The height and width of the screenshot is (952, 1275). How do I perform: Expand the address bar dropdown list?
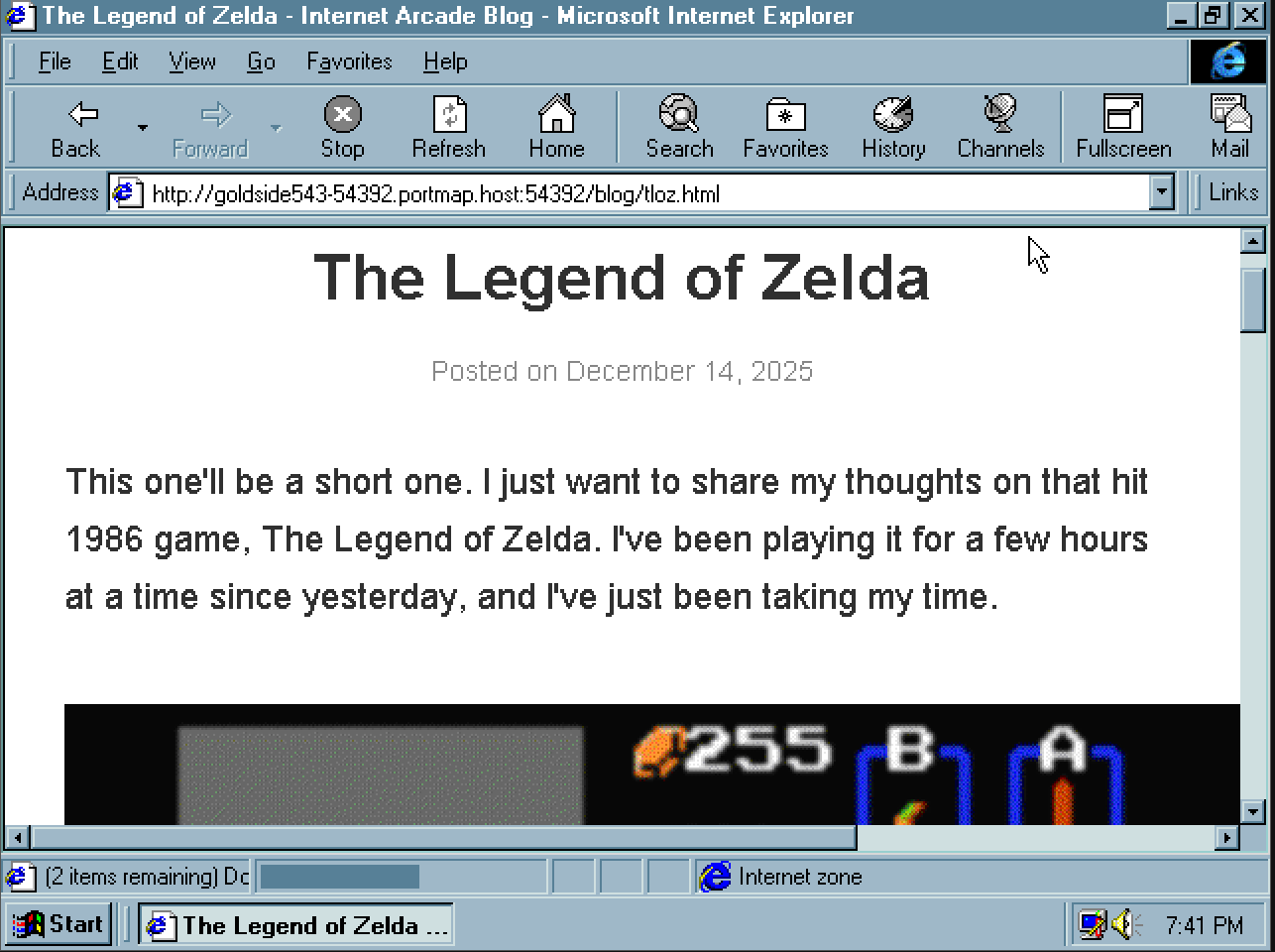pos(1162,192)
